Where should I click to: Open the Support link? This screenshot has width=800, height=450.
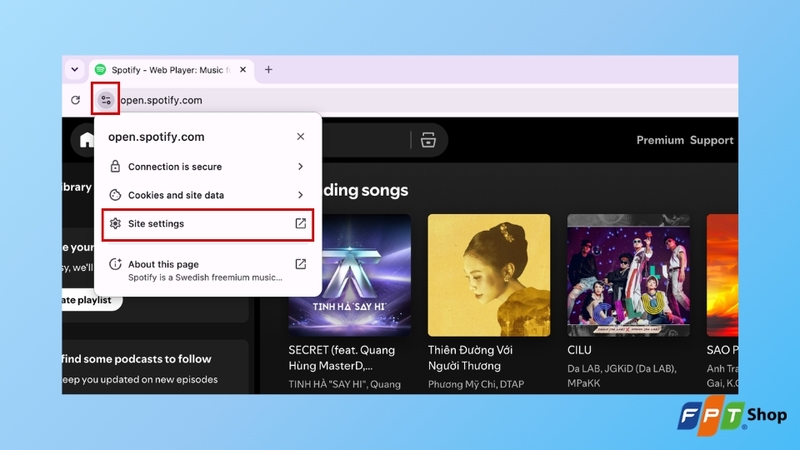click(x=712, y=140)
